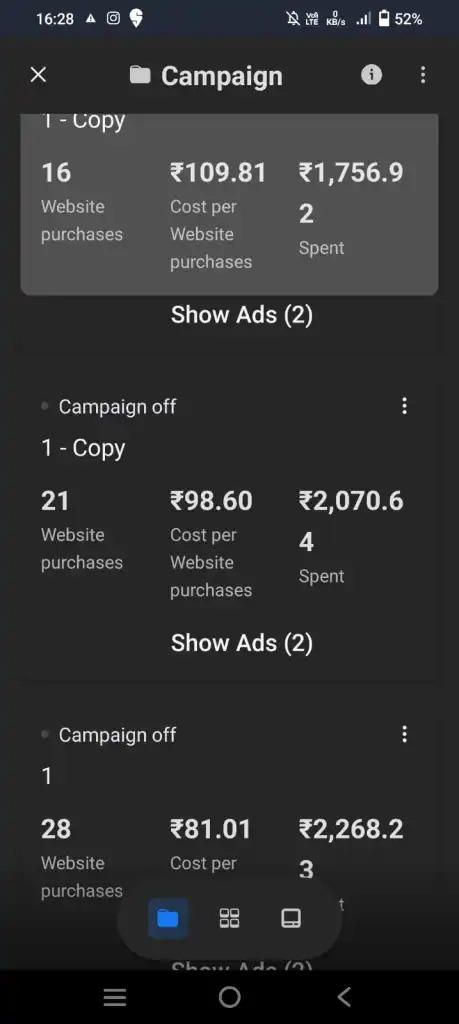
Task: Open options menu for campaign "1" card
Action: click(x=404, y=735)
